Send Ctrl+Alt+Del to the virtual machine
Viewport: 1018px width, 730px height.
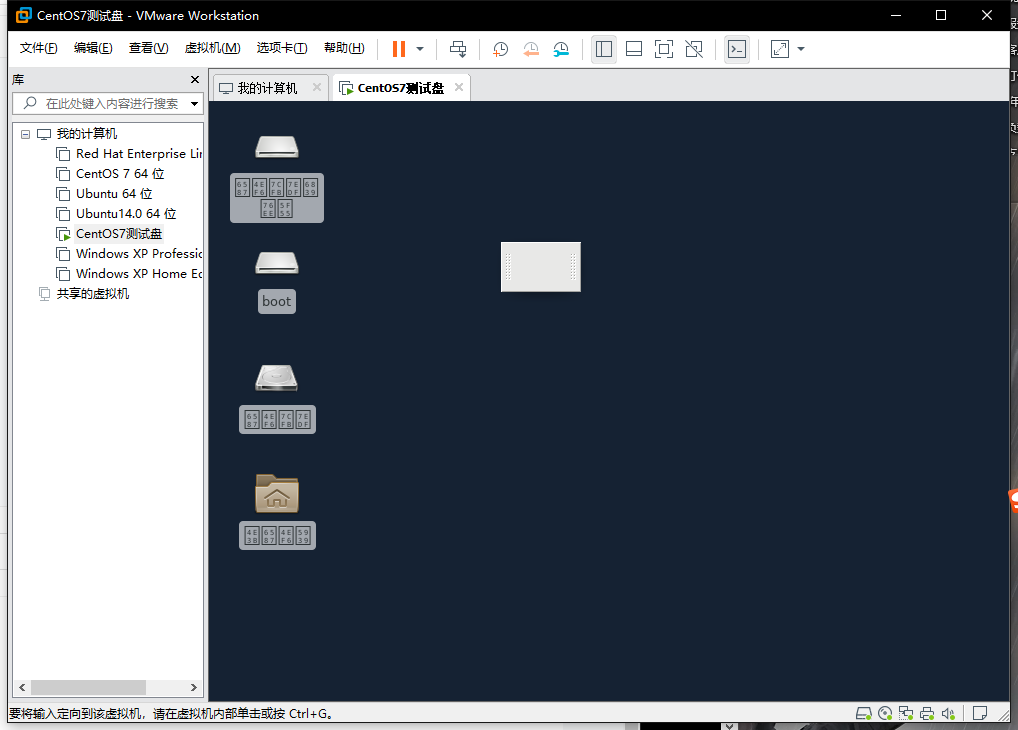458,49
